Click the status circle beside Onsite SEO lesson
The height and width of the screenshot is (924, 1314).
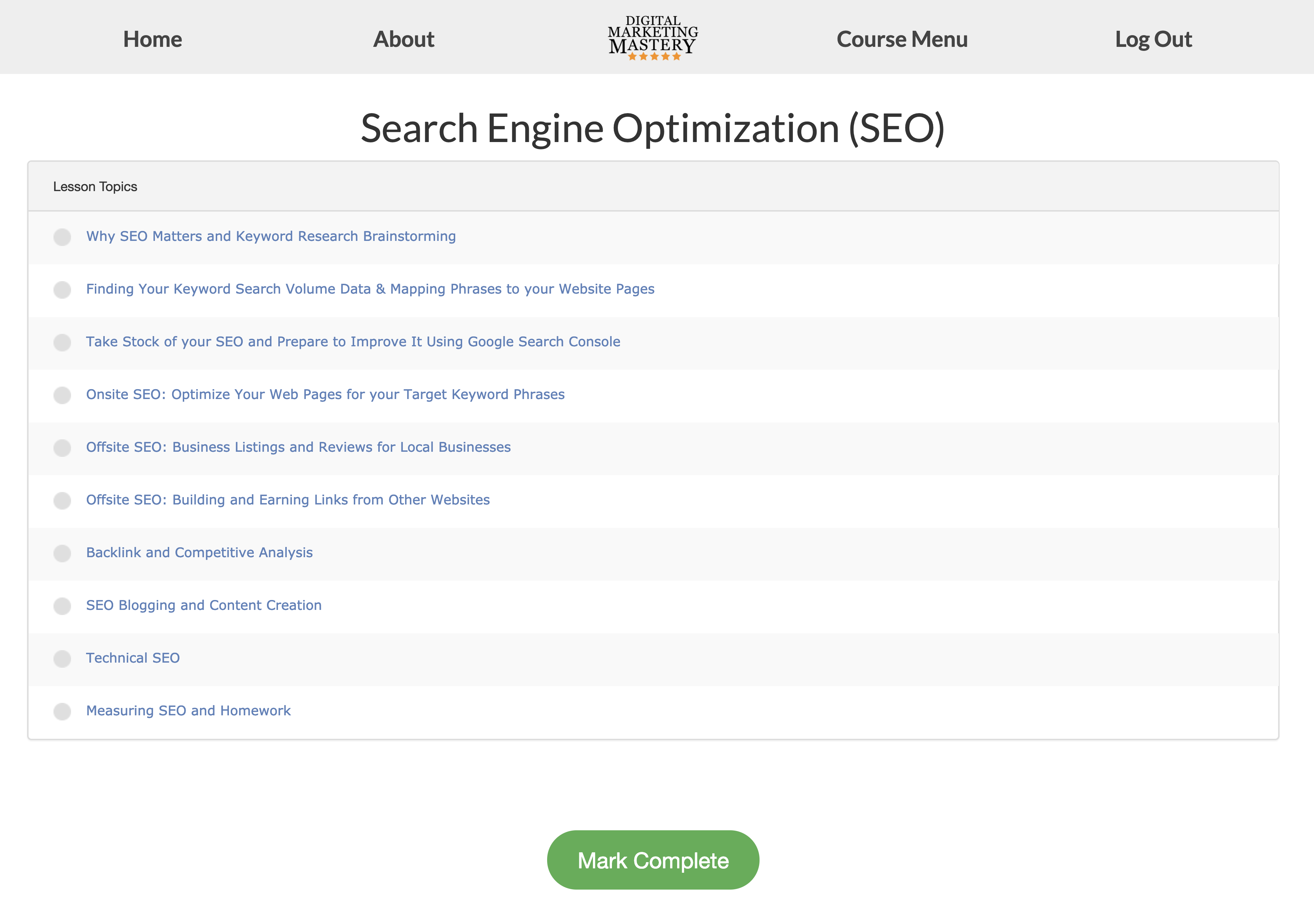62,395
